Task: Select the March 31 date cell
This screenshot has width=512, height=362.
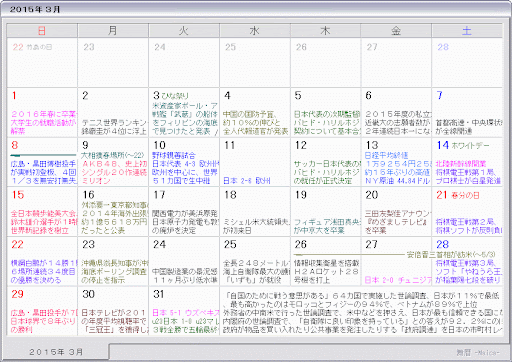Action: tap(184, 311)
